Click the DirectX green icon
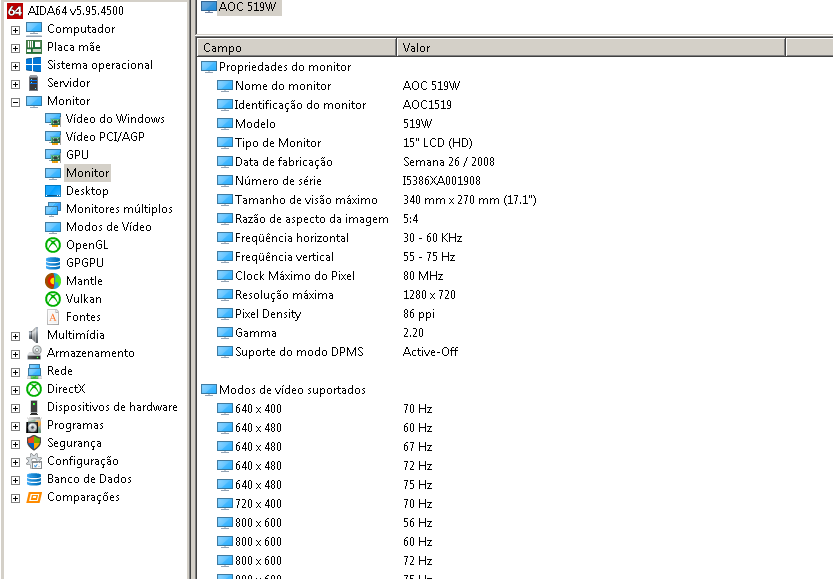Image resolution: width=833 pixels, height=579 pixels. [x=34, y=389]
